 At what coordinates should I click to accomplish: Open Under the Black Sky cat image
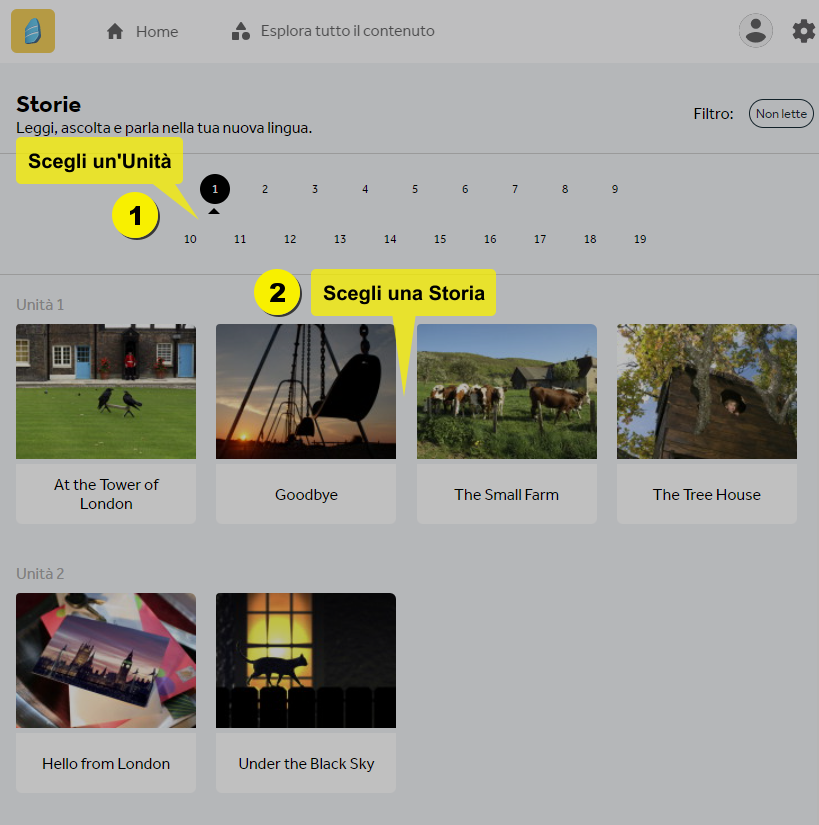pos(306,660)
